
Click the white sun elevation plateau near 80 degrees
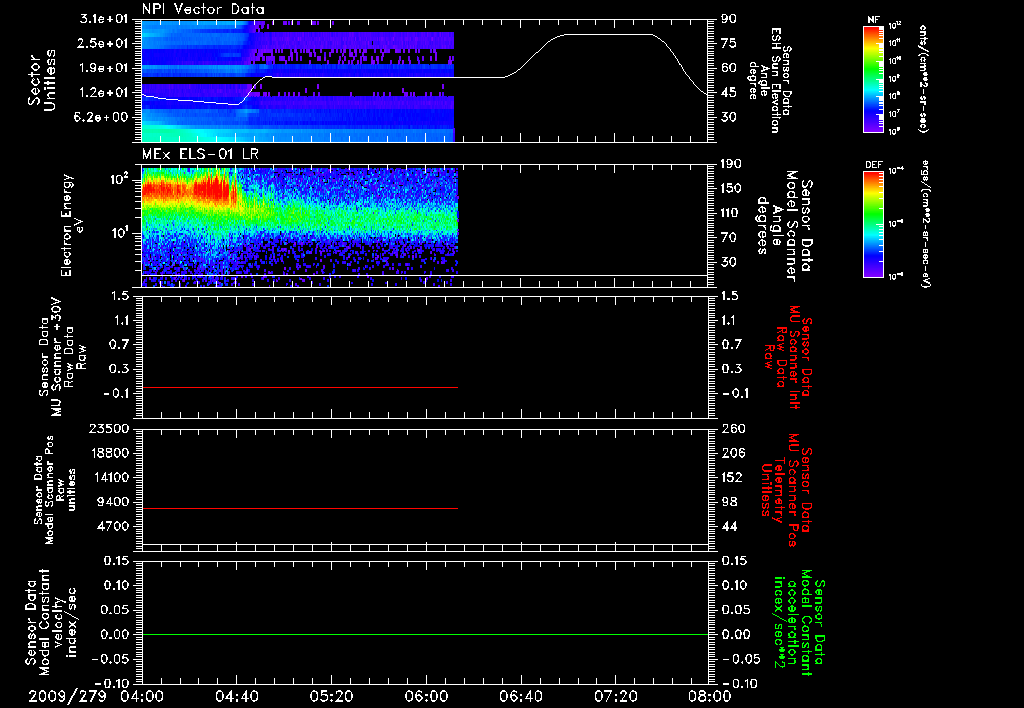pos(607,35)
